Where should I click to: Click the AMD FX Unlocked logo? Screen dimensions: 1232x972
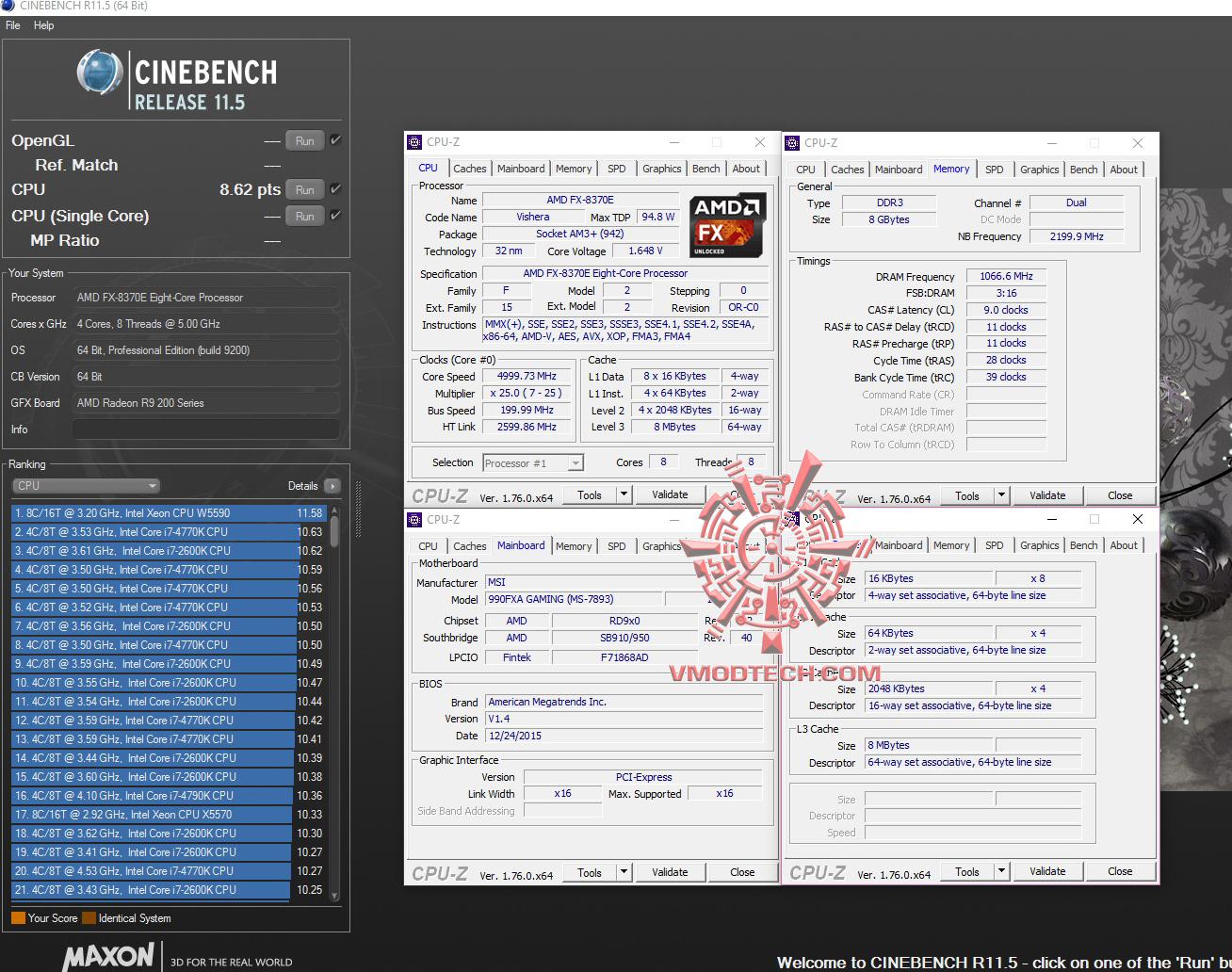point(727,225)
